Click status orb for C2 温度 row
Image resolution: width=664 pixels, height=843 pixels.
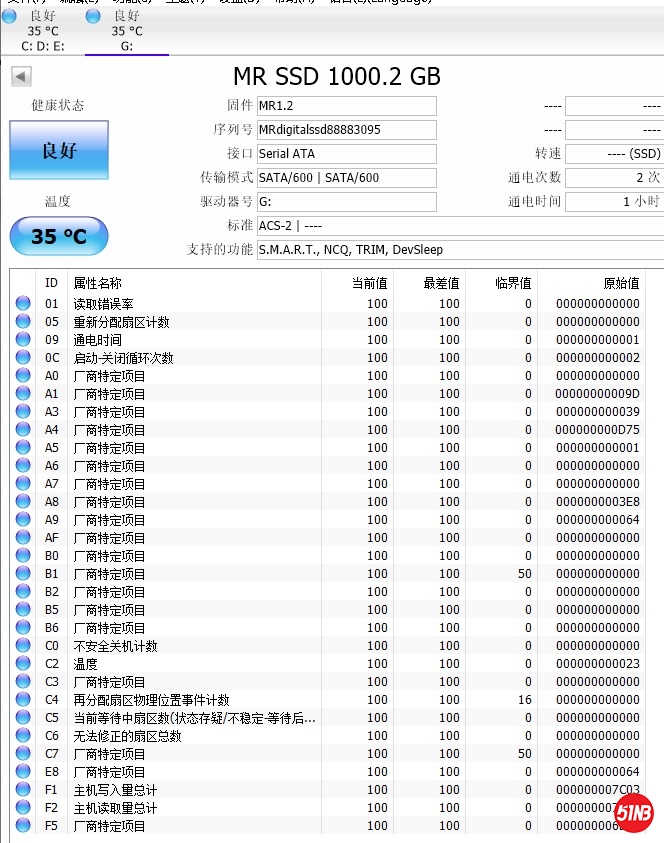[x=23, y=664]
